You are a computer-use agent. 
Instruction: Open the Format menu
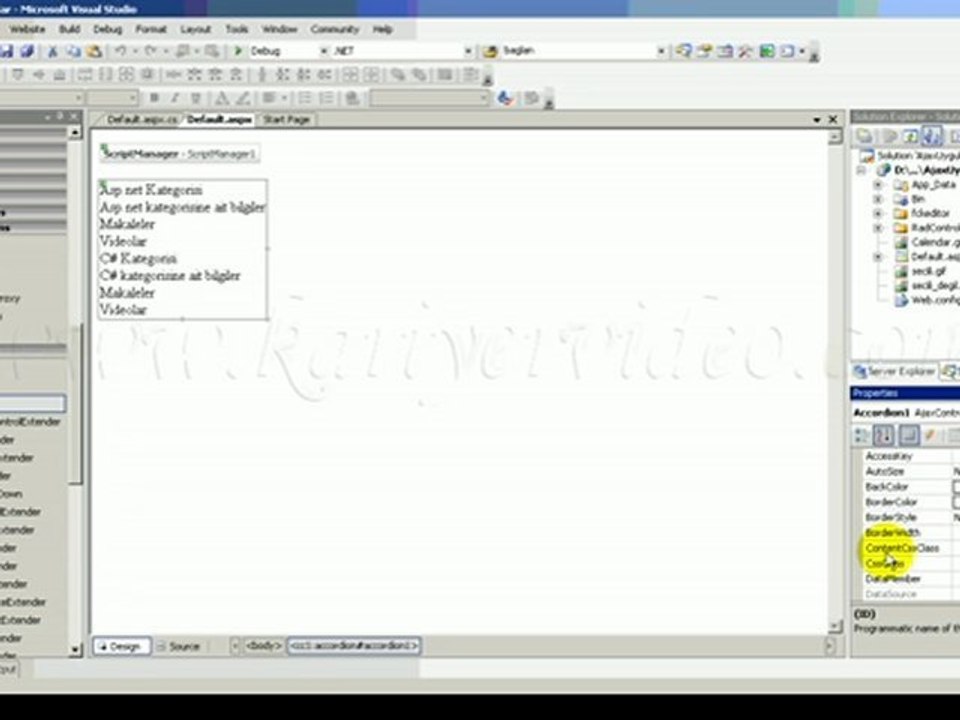pos(151,29)
